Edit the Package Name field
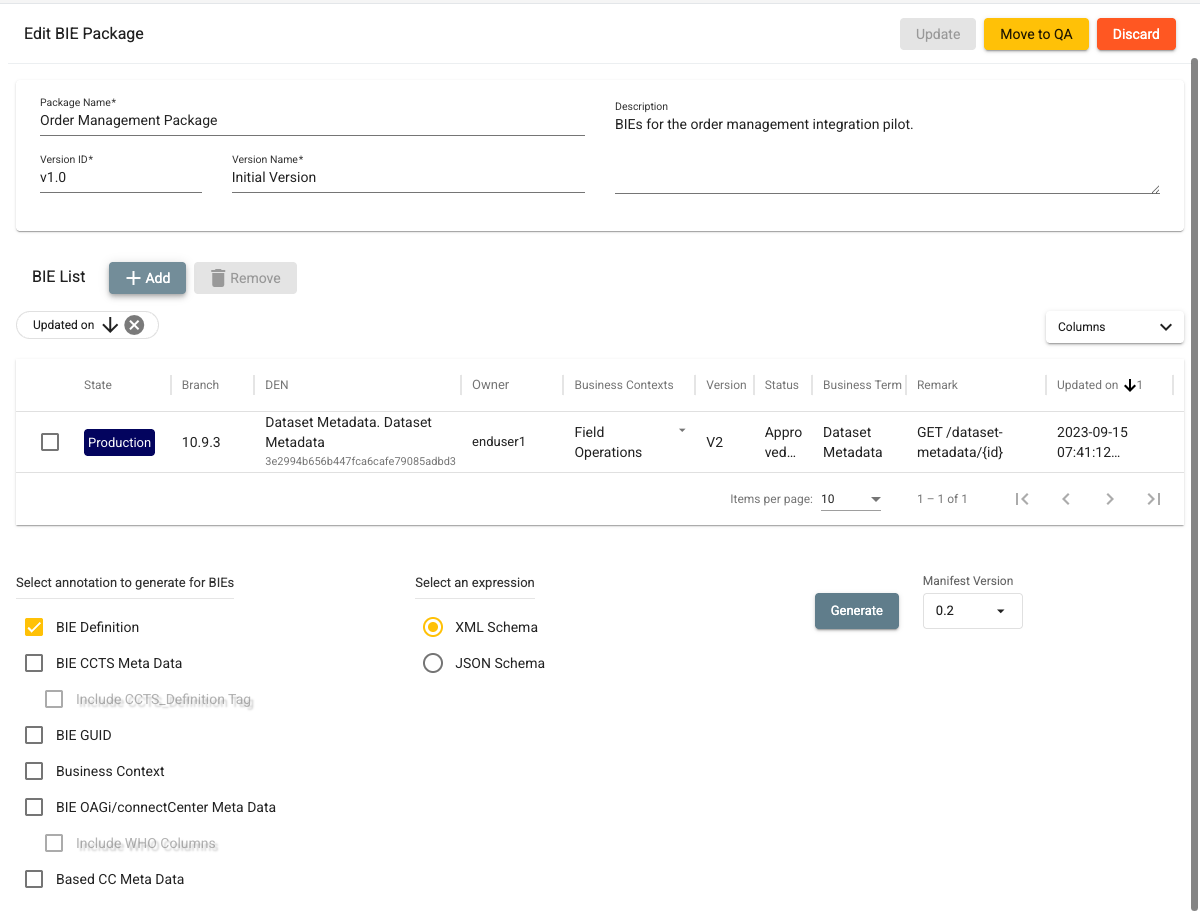Screen dimensions: 1200x913 (312, 121)
